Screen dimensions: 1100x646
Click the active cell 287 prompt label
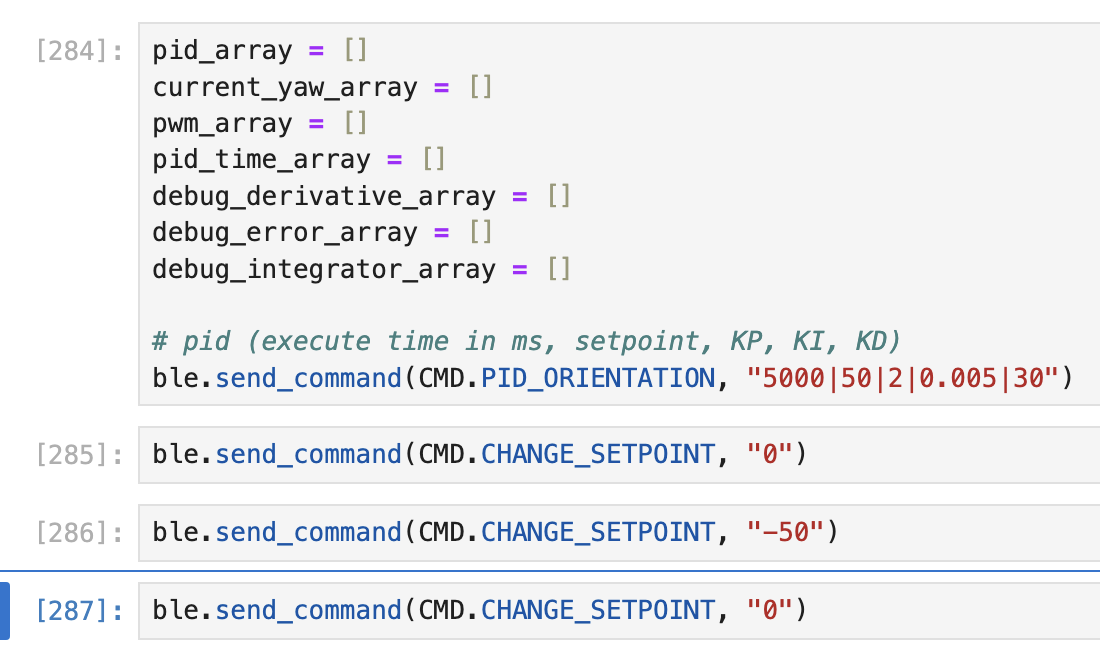point(79,611)
